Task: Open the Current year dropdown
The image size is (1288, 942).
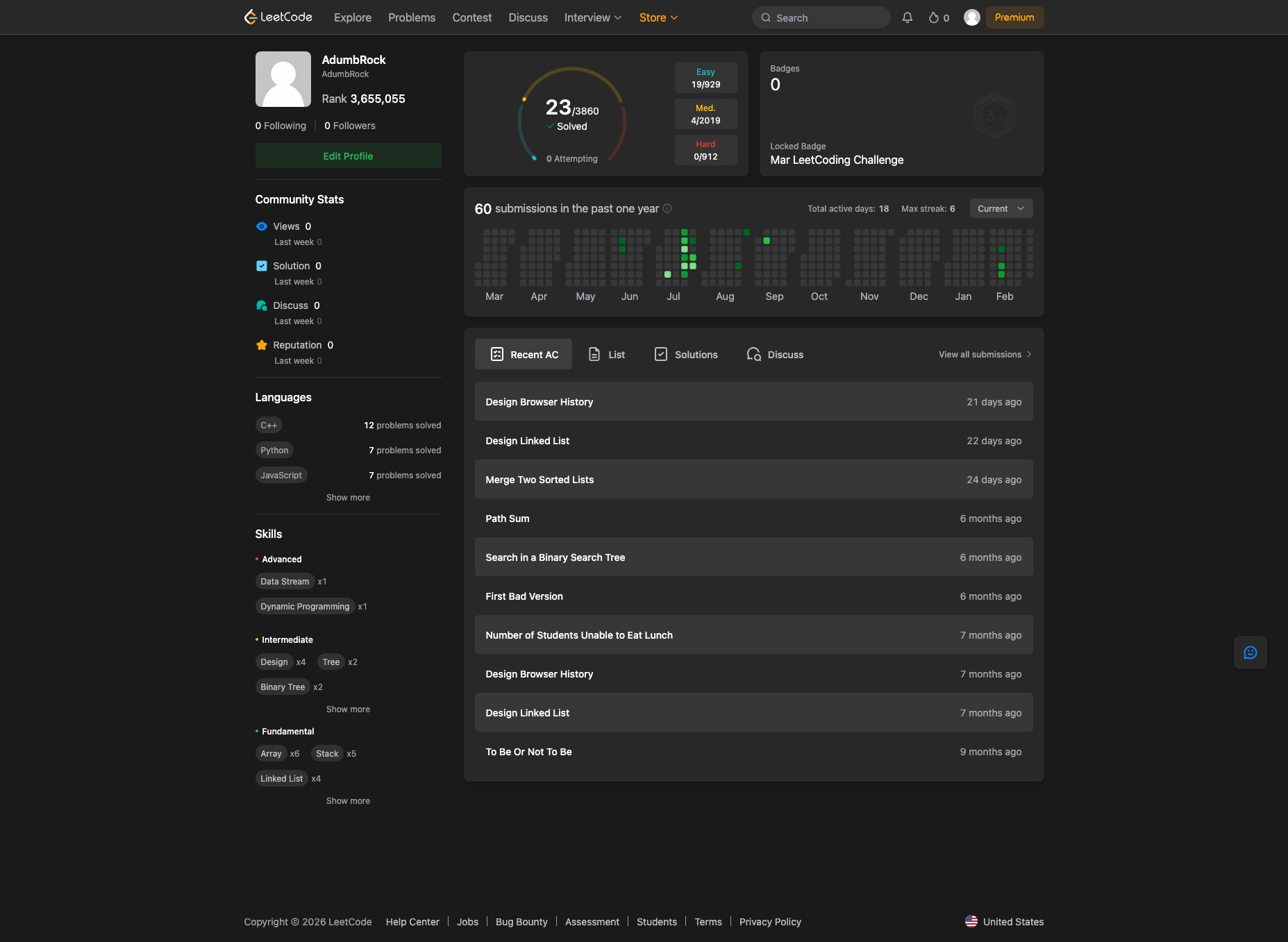Action: click(1001, 208)
